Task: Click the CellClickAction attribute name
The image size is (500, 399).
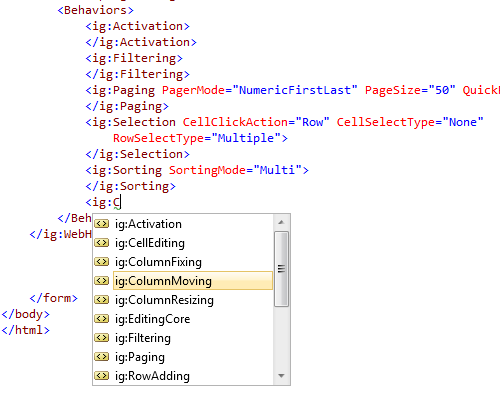Action: coord(235,122)
